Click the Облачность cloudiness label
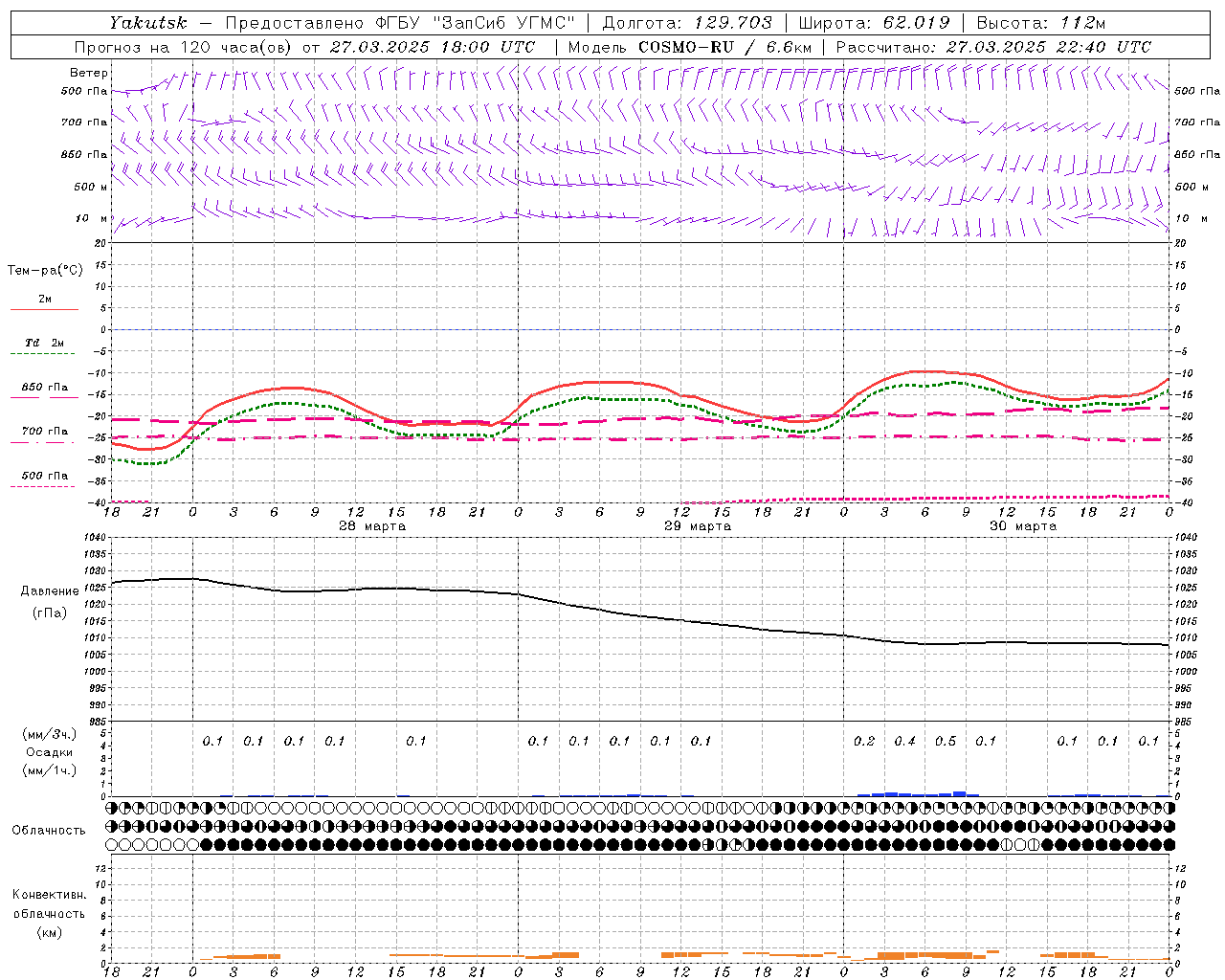1225x980 pixels. coord(49,831)
